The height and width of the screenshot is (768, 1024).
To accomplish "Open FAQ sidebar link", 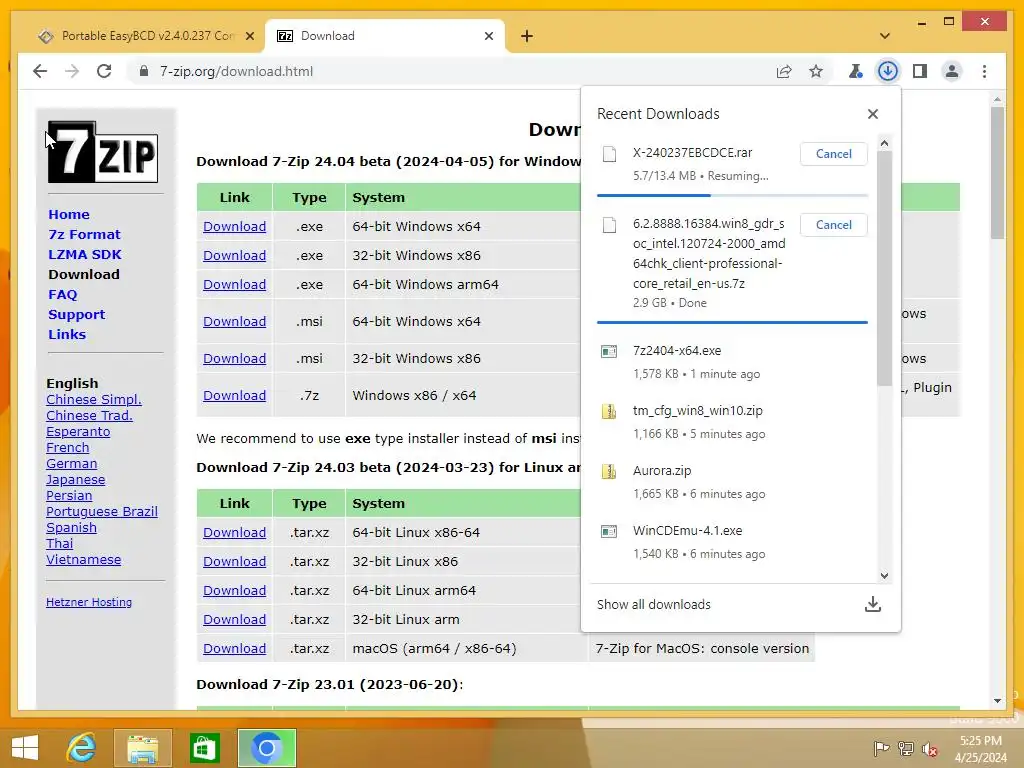I will pyautogui.click(x=63, y=295).
